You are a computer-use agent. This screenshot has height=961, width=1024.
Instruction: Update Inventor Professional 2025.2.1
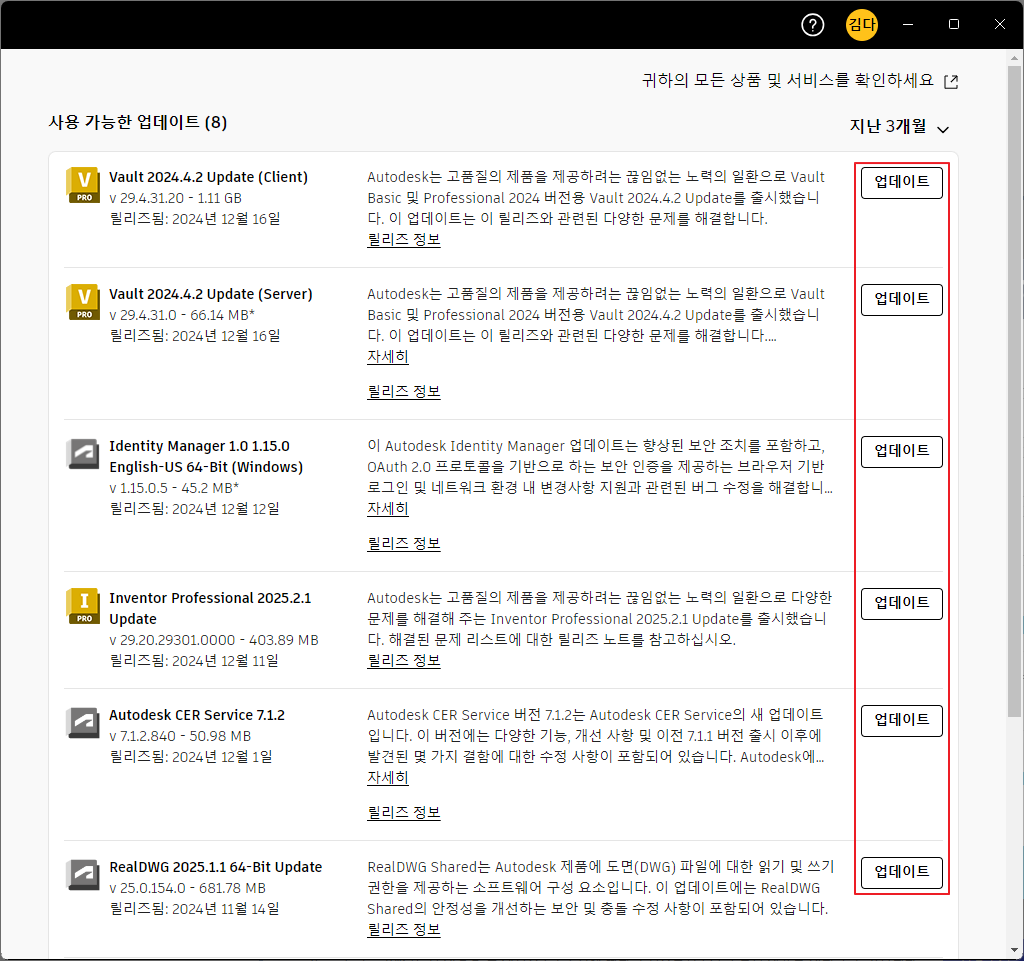click(x=901, y=604)
